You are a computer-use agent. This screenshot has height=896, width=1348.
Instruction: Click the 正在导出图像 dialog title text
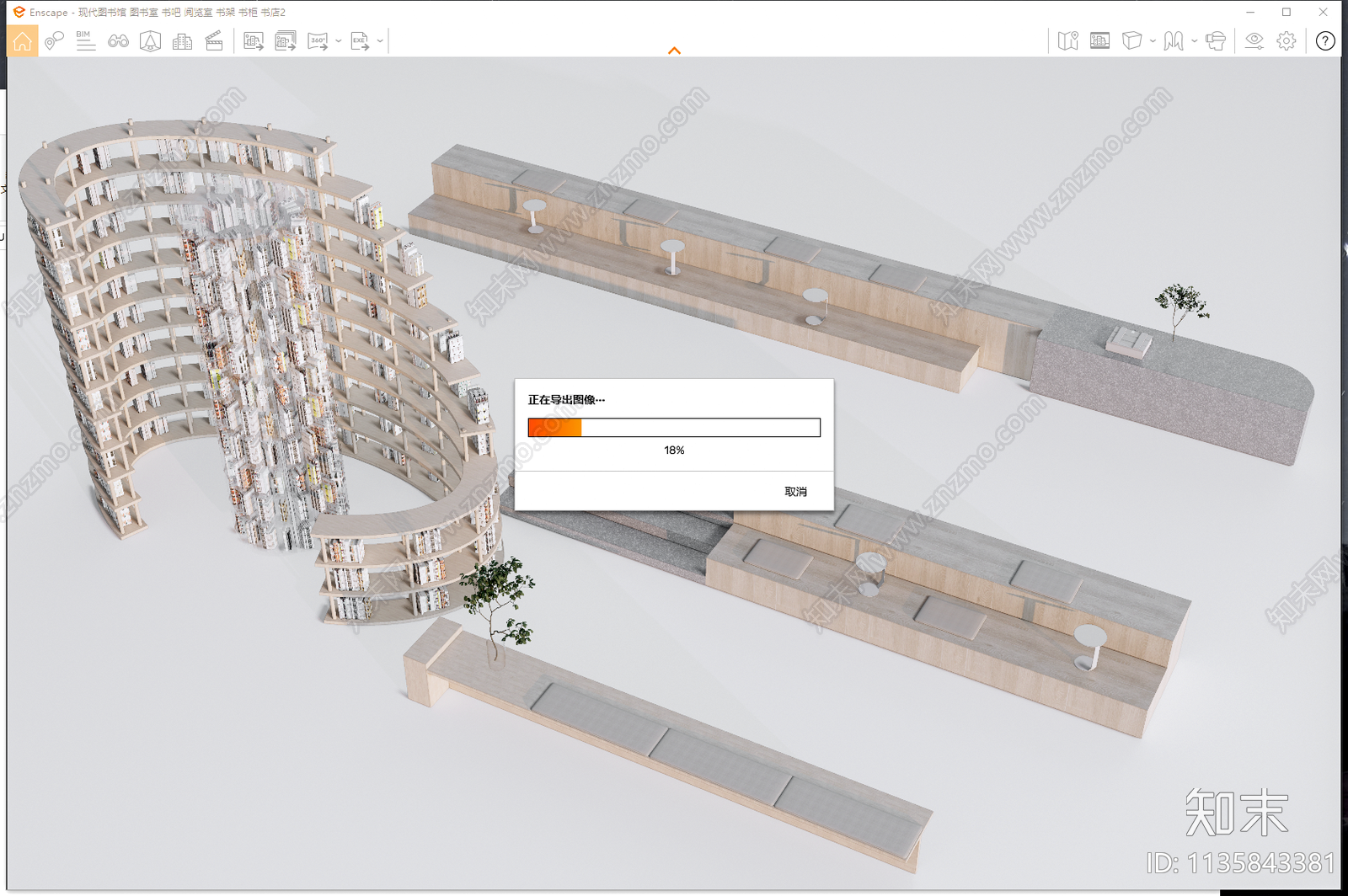click(x=566, y=400)
